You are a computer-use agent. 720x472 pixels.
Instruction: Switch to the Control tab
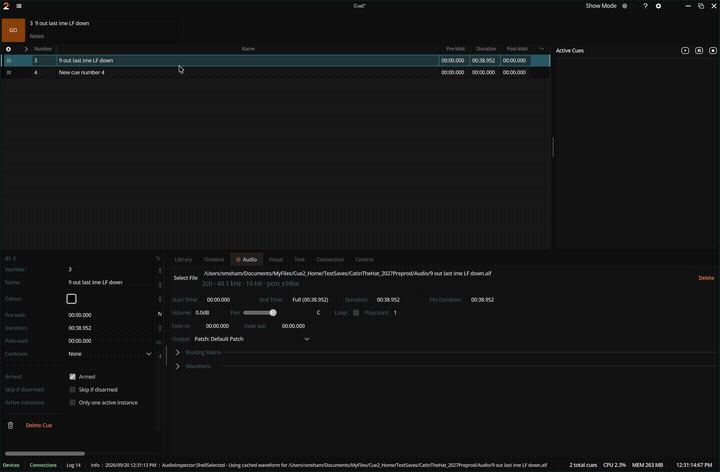[x=364, y=259]
